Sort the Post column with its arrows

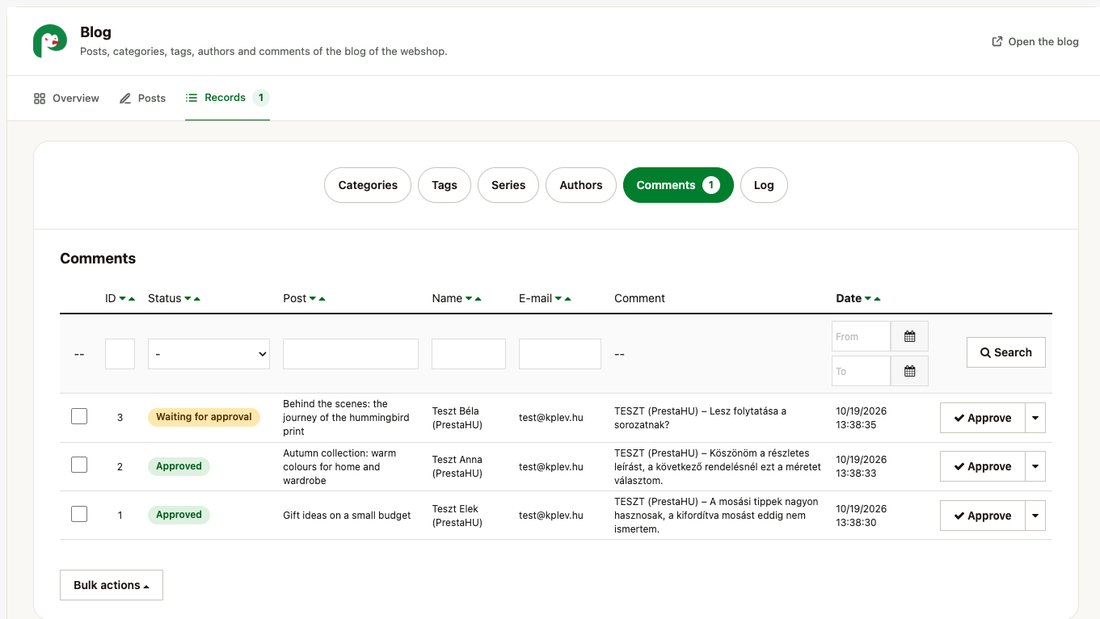(x=317, y=298)
